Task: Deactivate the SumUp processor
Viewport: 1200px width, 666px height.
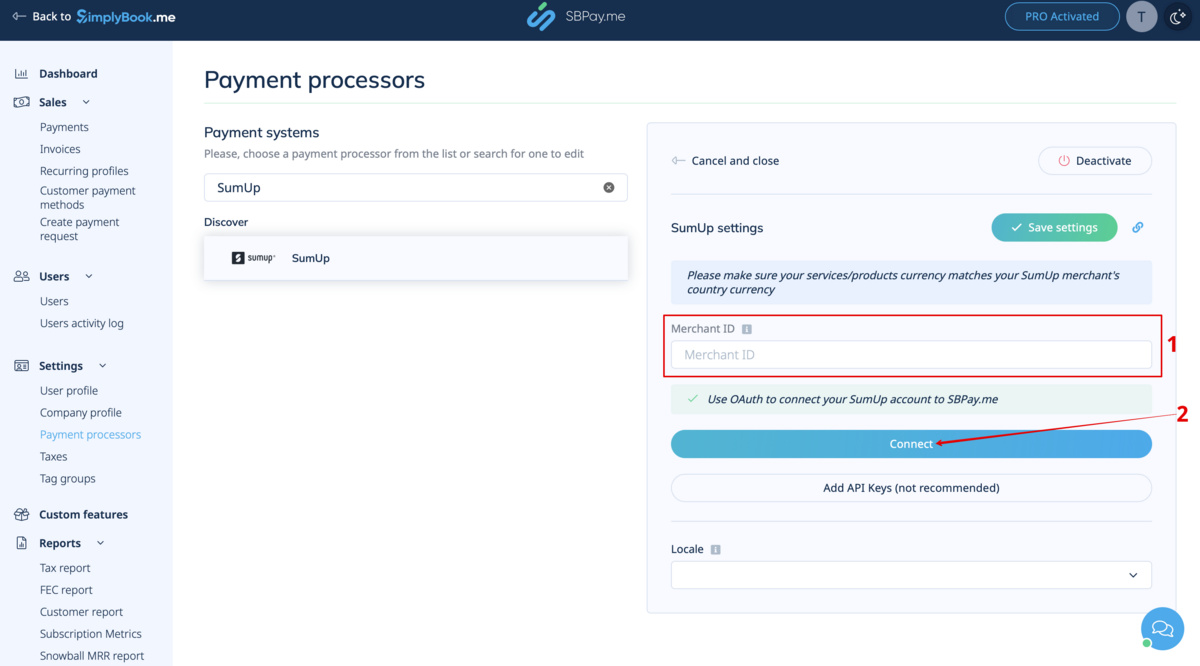Action: [x=1094, y=161]
